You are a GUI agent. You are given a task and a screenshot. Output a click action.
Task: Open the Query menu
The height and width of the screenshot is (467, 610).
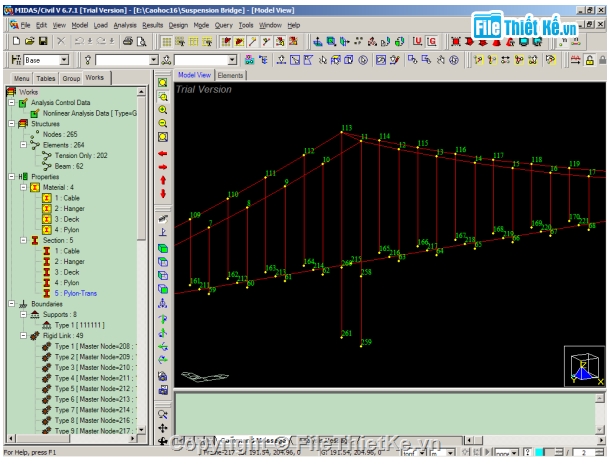[224, 25]
